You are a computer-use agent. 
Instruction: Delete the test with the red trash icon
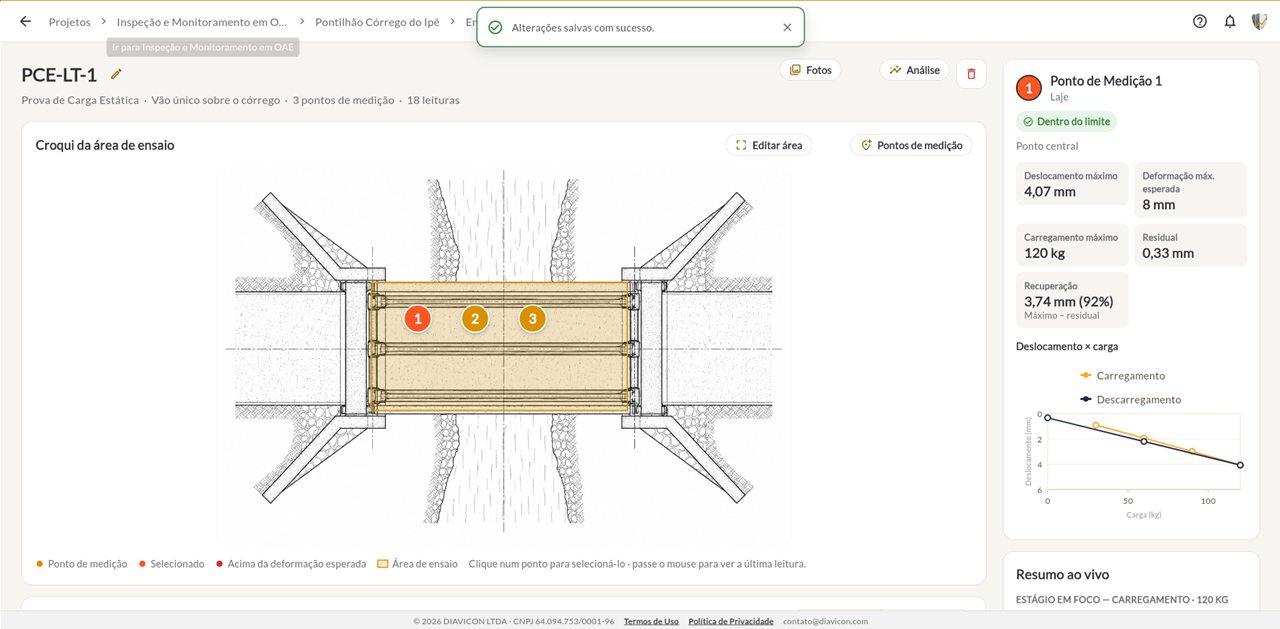pos(971,74)
